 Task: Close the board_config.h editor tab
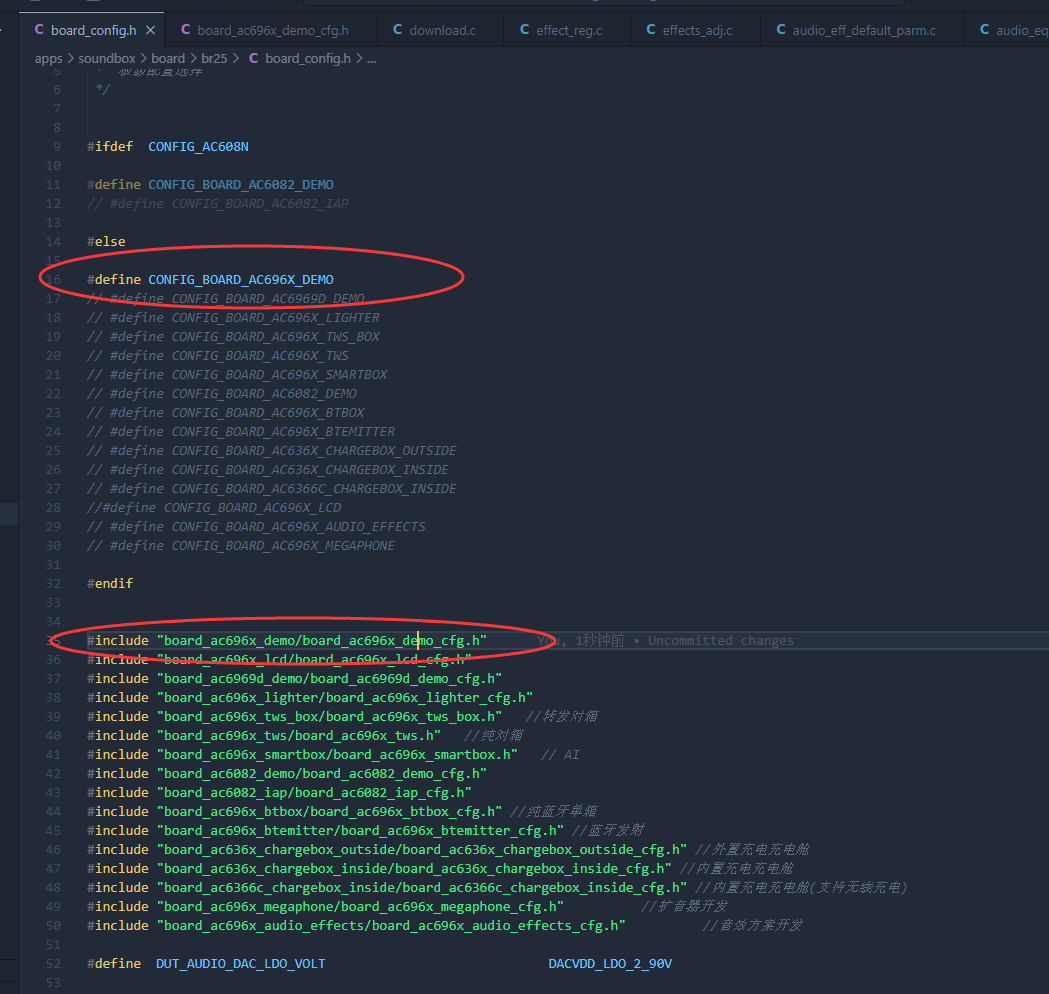tap(151, 30)
